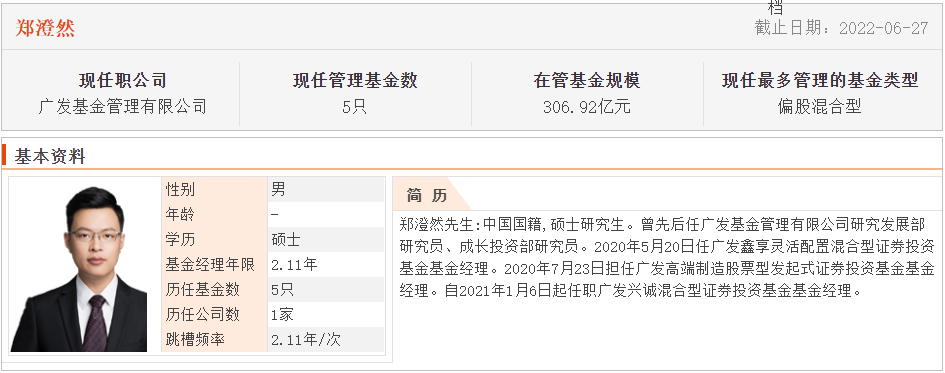The image size is (945, 373).
Task: Click the fund manager name 郑澄然
Action: coord(45,28)
